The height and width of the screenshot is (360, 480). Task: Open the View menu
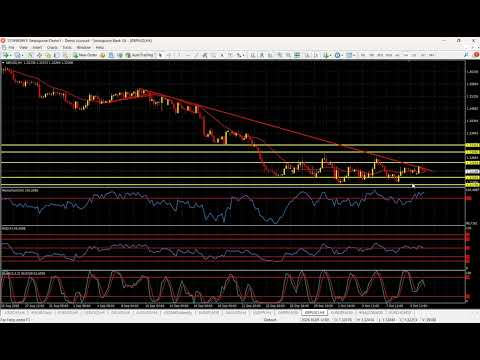coord(23,47)
